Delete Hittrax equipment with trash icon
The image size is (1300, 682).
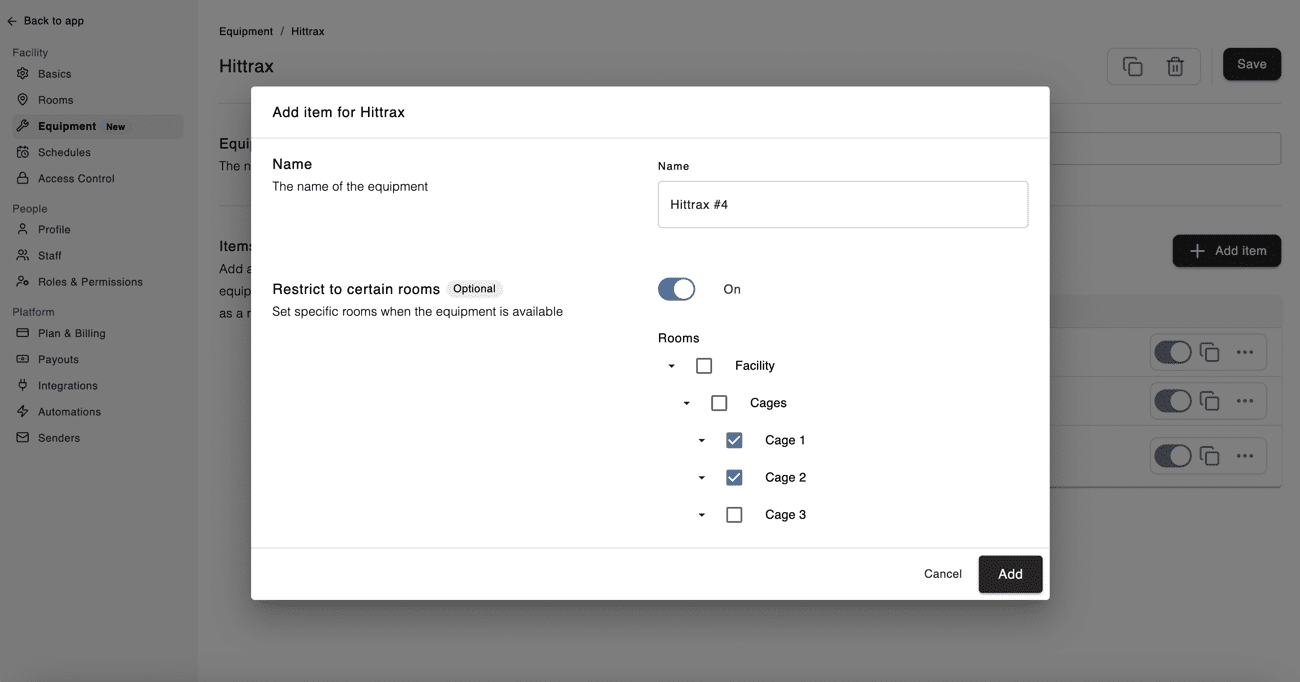point(1175,66)
